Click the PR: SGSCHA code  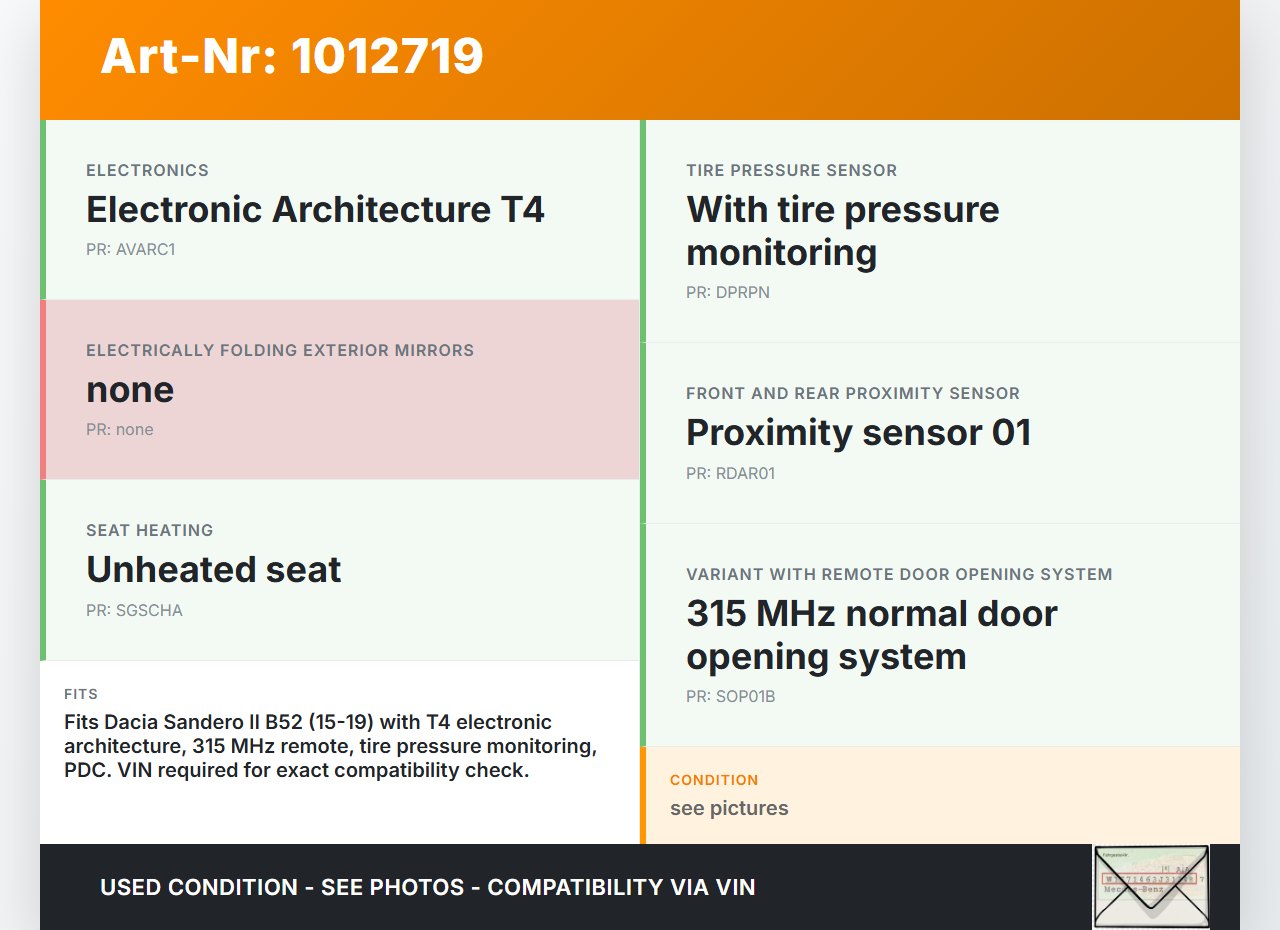coord(134,611)
